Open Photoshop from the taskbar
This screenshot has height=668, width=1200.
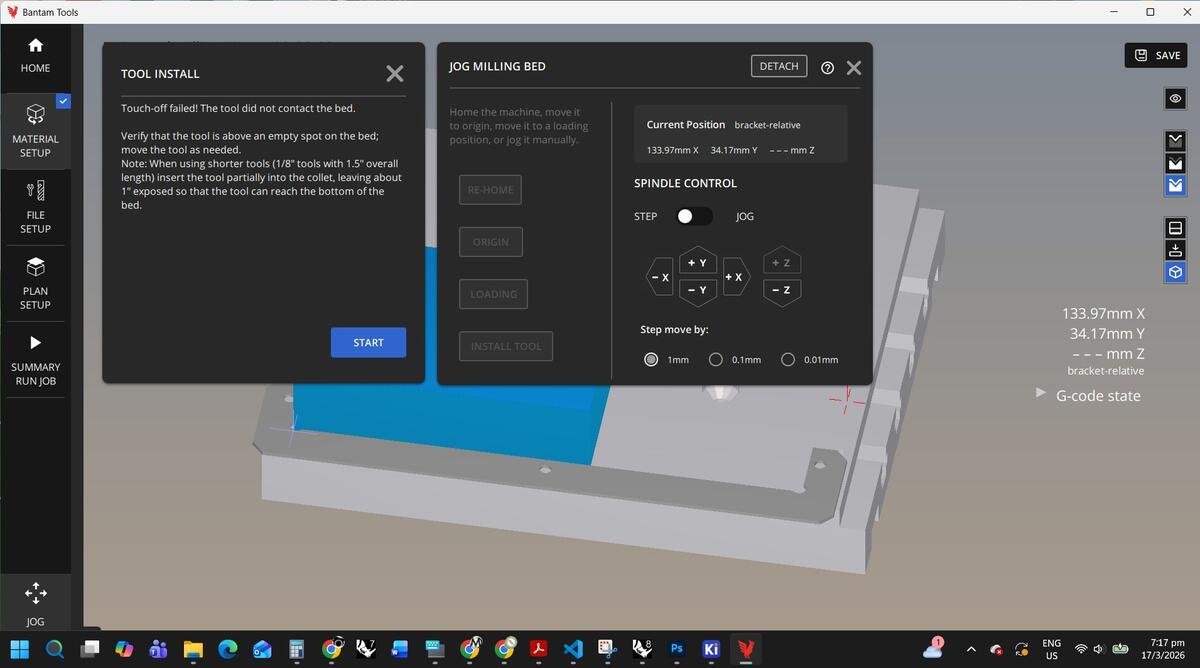(676, 649)
